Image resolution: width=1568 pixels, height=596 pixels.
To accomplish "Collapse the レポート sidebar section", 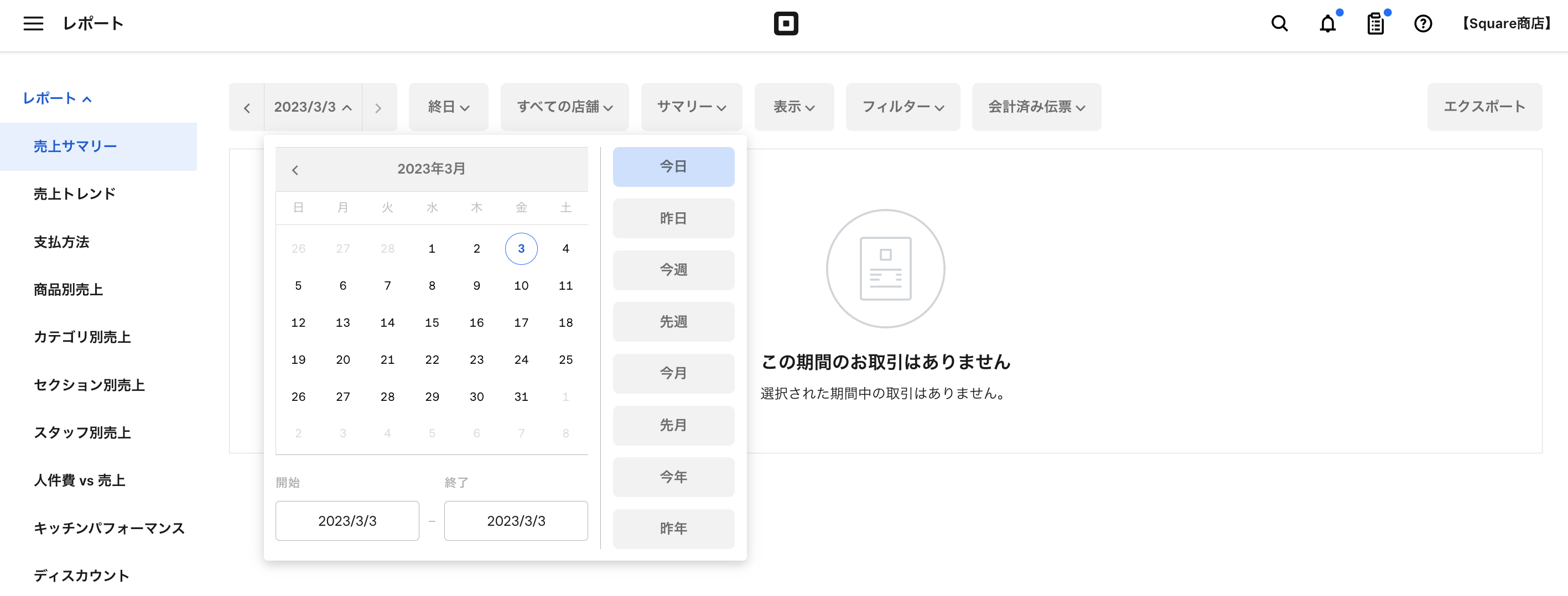I will tap(57, 98).
